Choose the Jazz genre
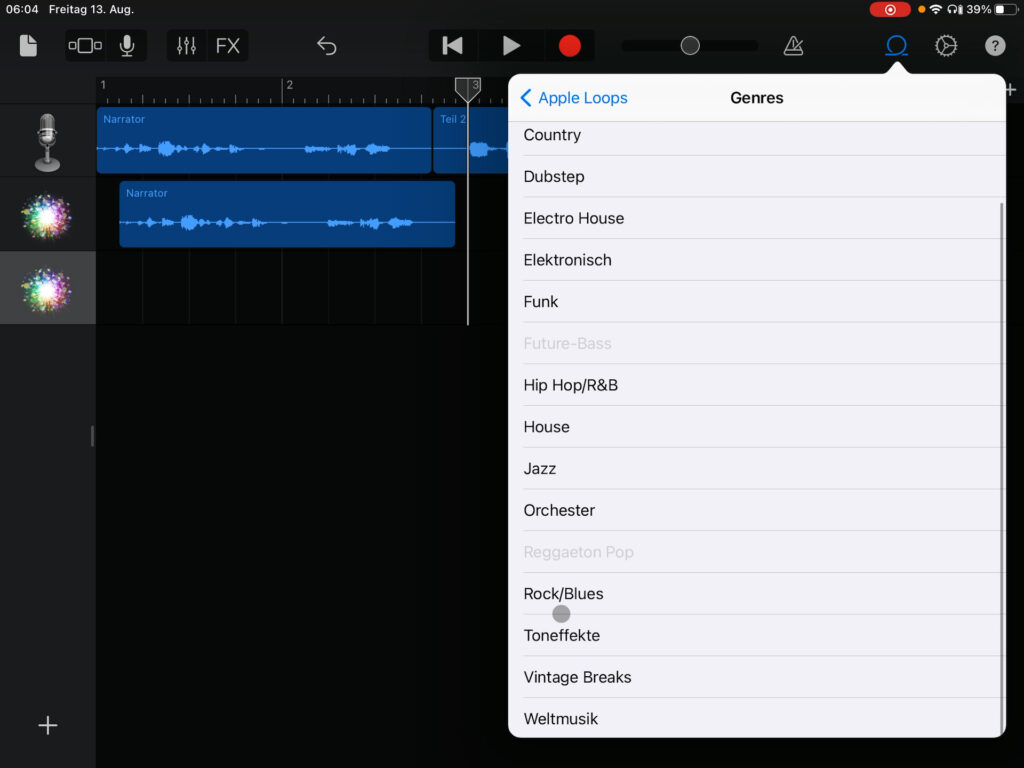The image size is (1024, 768). [x=540, y=468]
